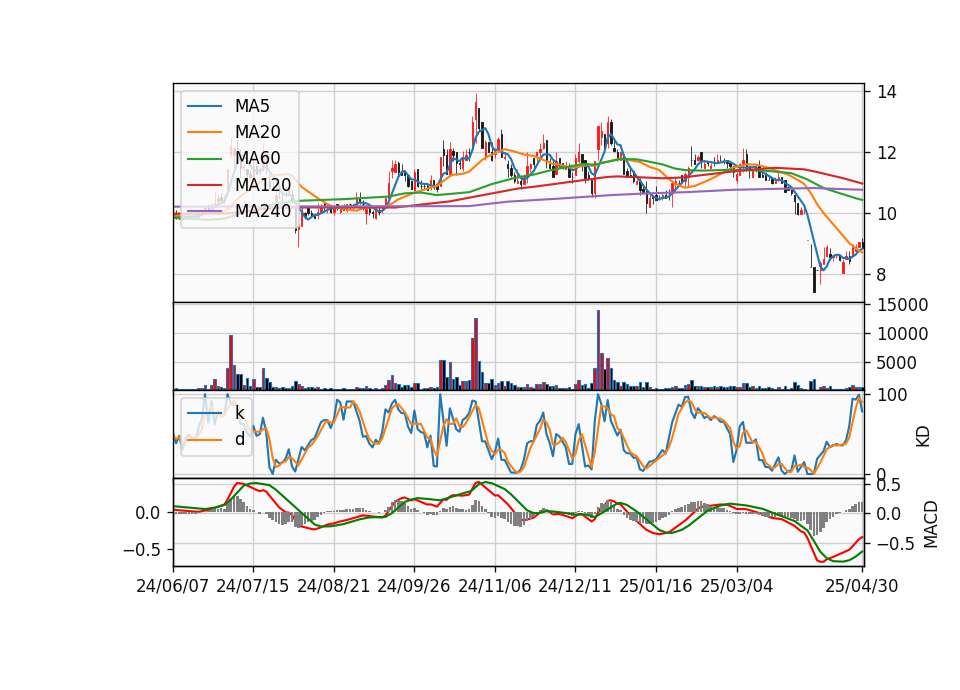960x690 pixels.
Task: Click the 25/04/30 date tick label
Action: (862, 586)
